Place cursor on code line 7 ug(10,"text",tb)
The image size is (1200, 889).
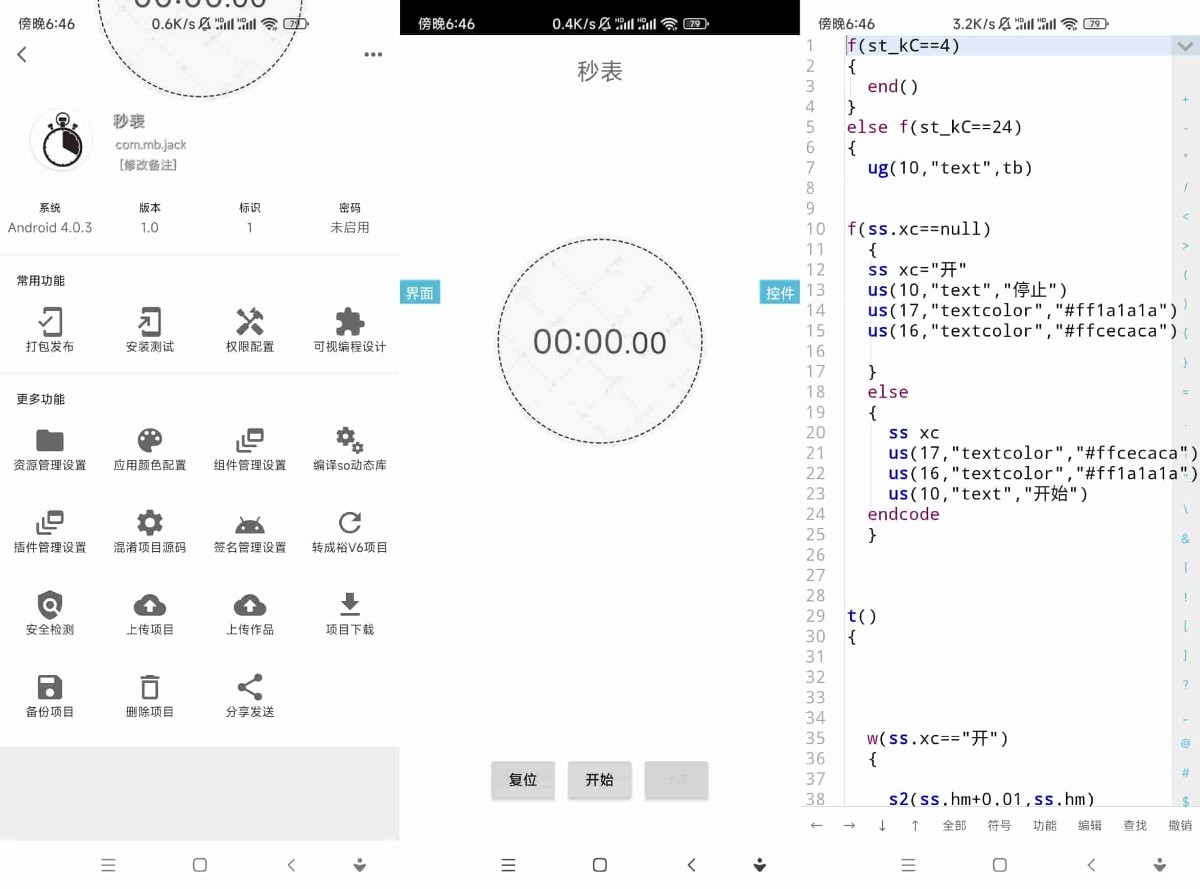pos(950,168)
